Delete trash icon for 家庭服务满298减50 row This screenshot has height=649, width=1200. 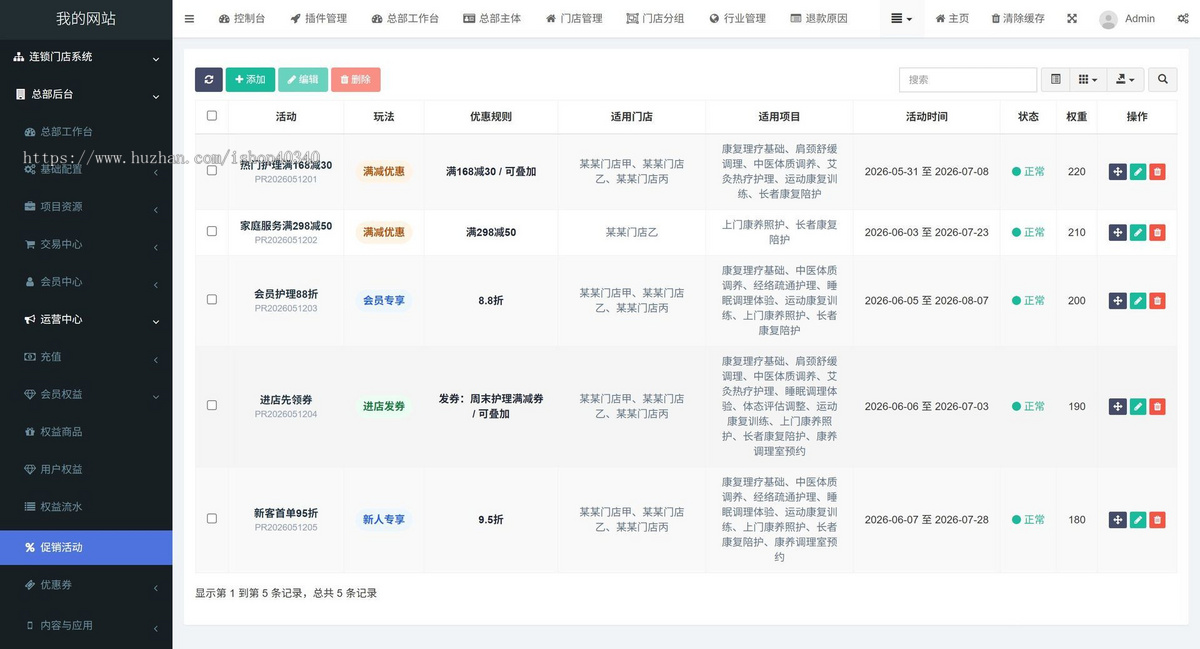[x=1157, y=232]
